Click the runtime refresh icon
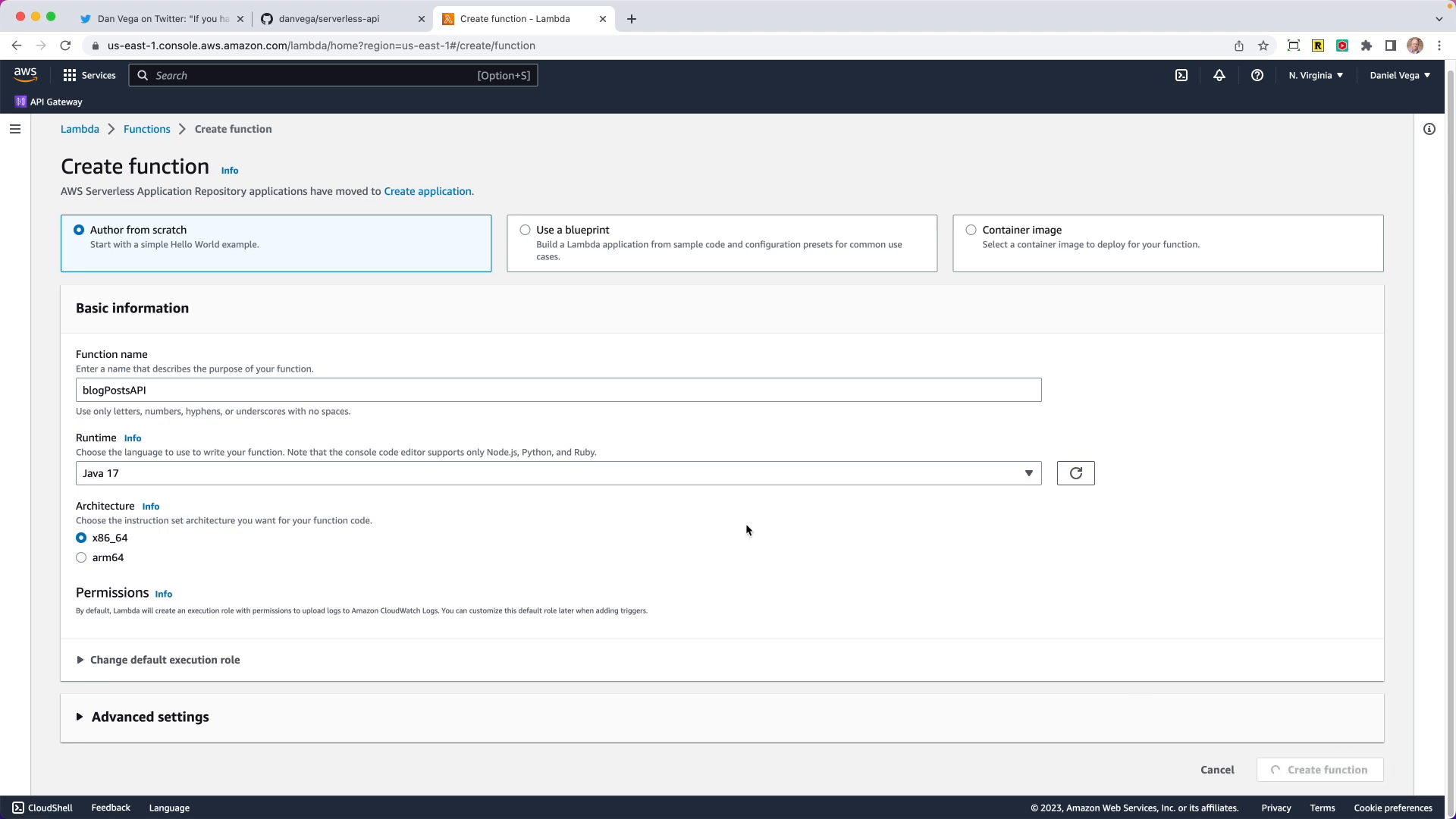 [x=1076, y=473]
